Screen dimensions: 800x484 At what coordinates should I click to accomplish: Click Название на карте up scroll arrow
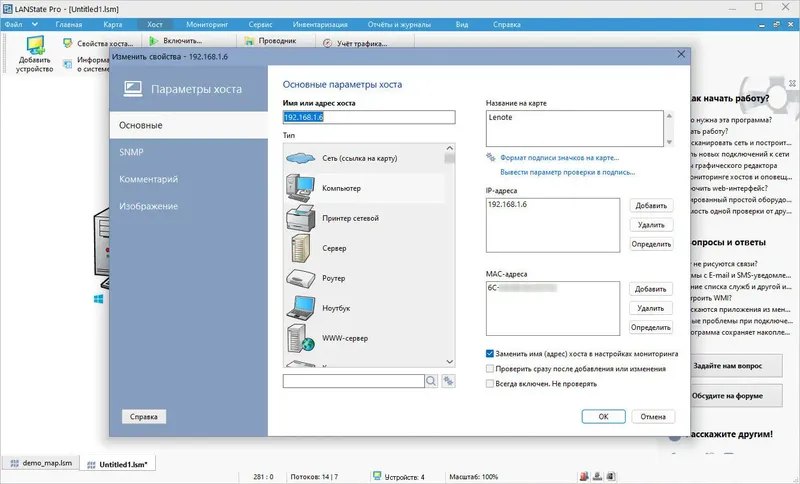669,116
